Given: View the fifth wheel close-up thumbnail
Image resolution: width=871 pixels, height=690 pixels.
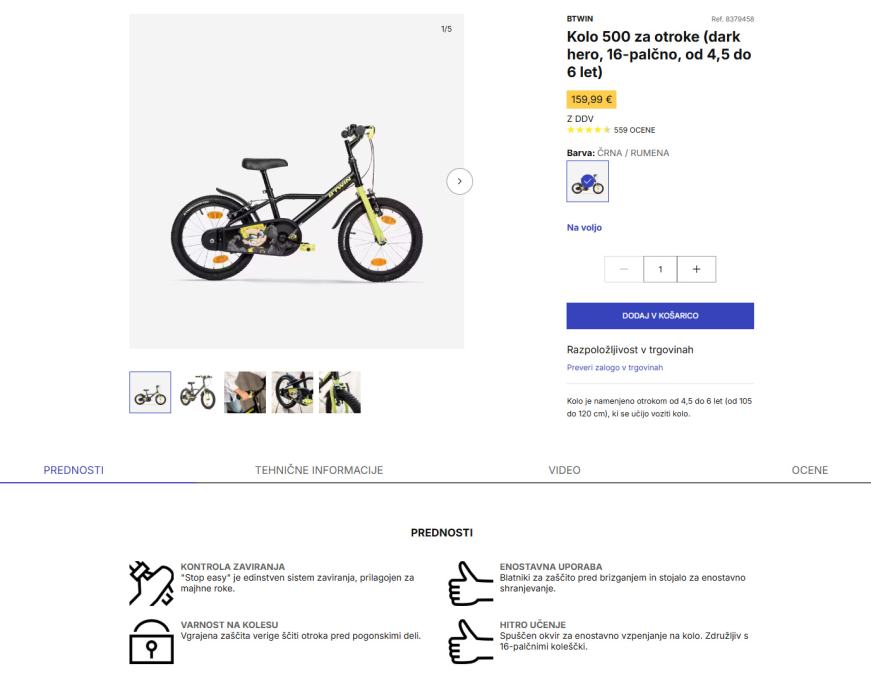Looking at the screenshot, I should click(340, 392).
